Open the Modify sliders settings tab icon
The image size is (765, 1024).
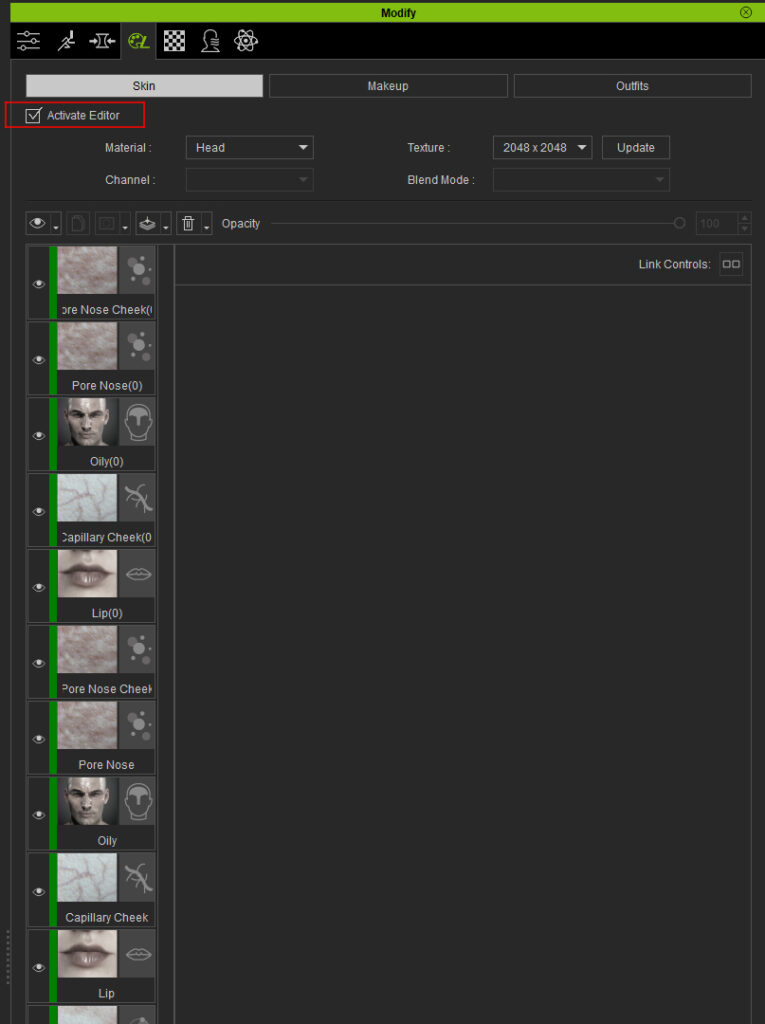coord(28,41)
